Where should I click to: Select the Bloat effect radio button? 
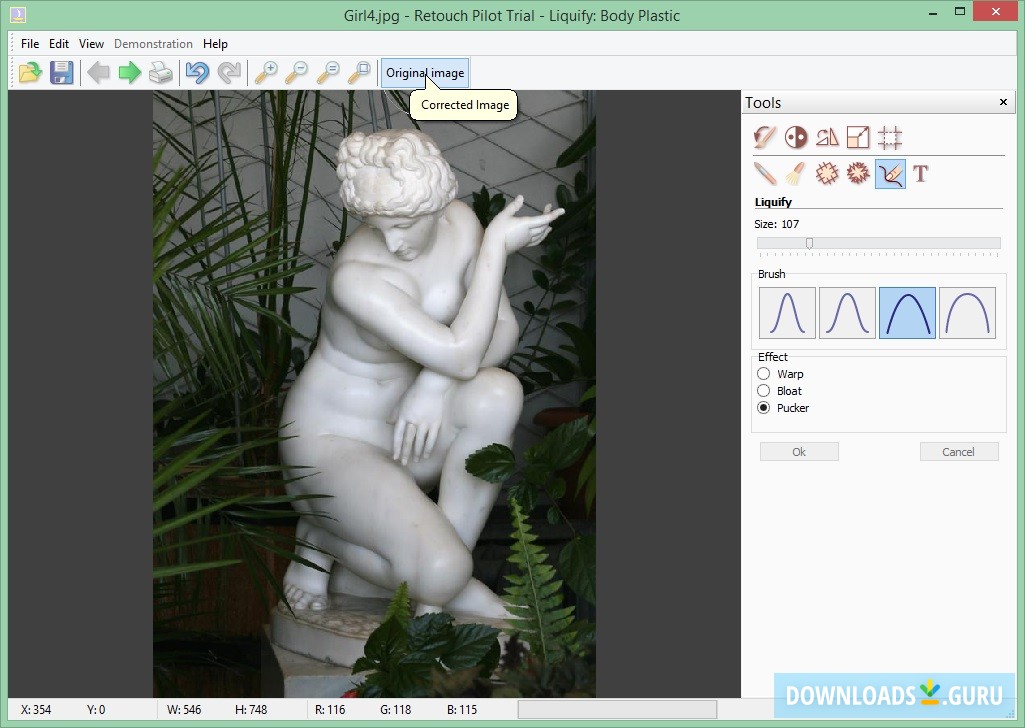coord(764,391)
